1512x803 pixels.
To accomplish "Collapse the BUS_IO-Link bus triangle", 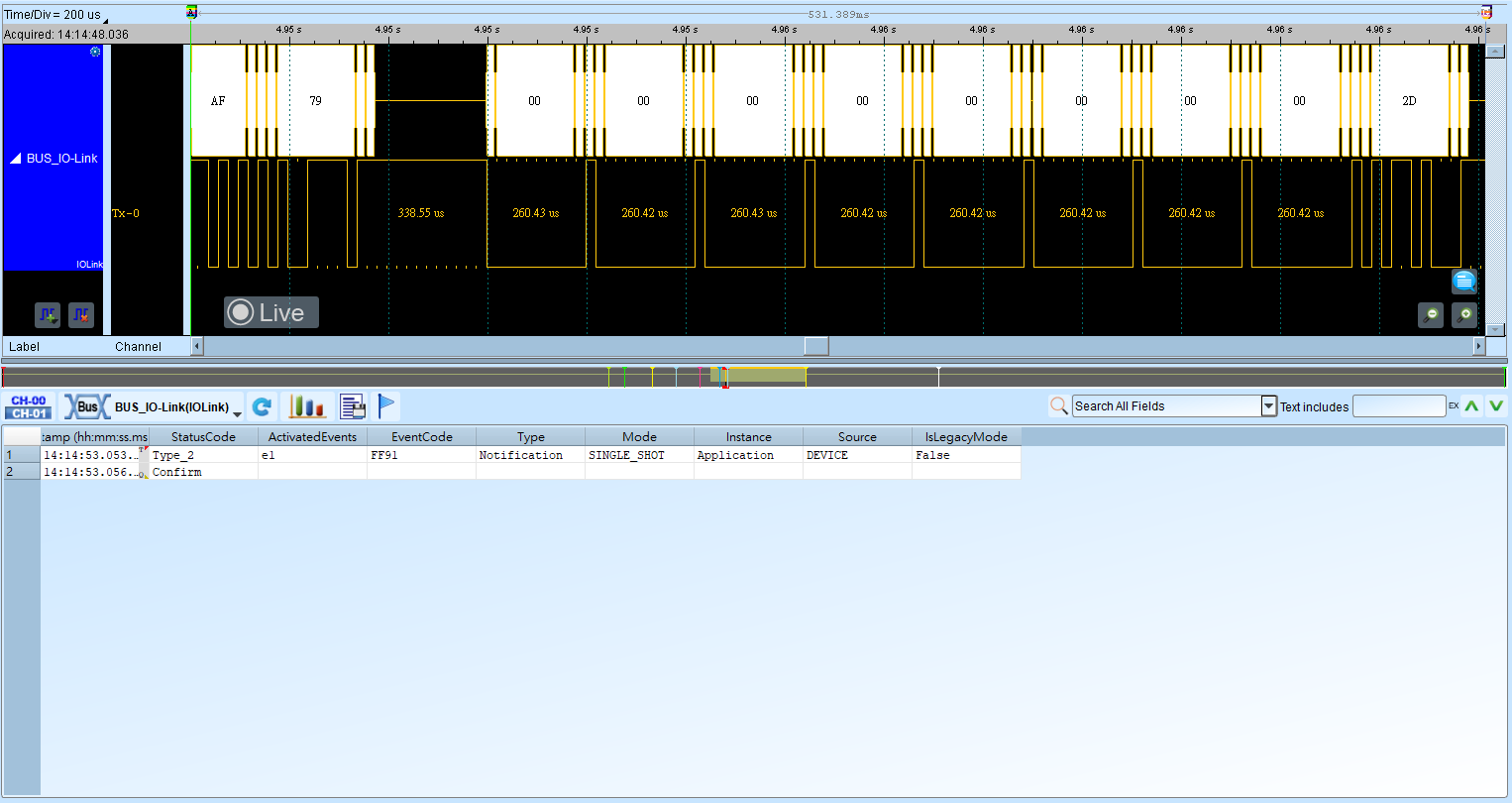I will pos(16,159).
